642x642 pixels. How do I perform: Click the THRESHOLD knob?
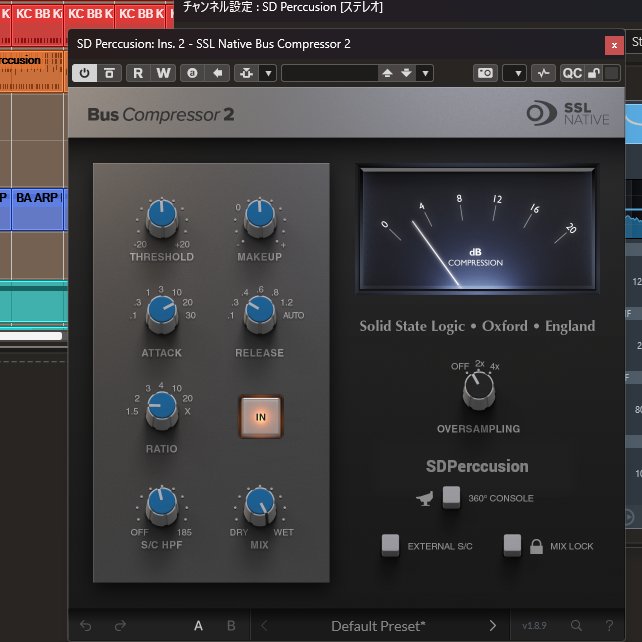[162, 217]
